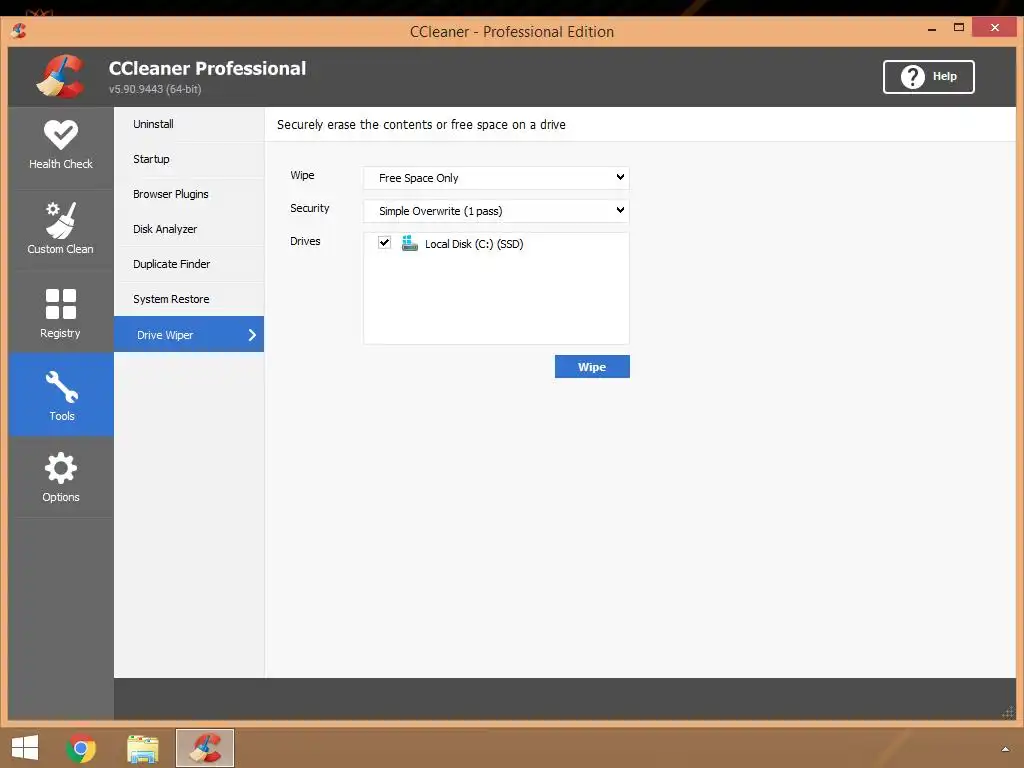This screenshot has height=768, width=1024.
Task: Open the Wipe type dropdown
Action: pyautogui.click(x=496, y=178)
